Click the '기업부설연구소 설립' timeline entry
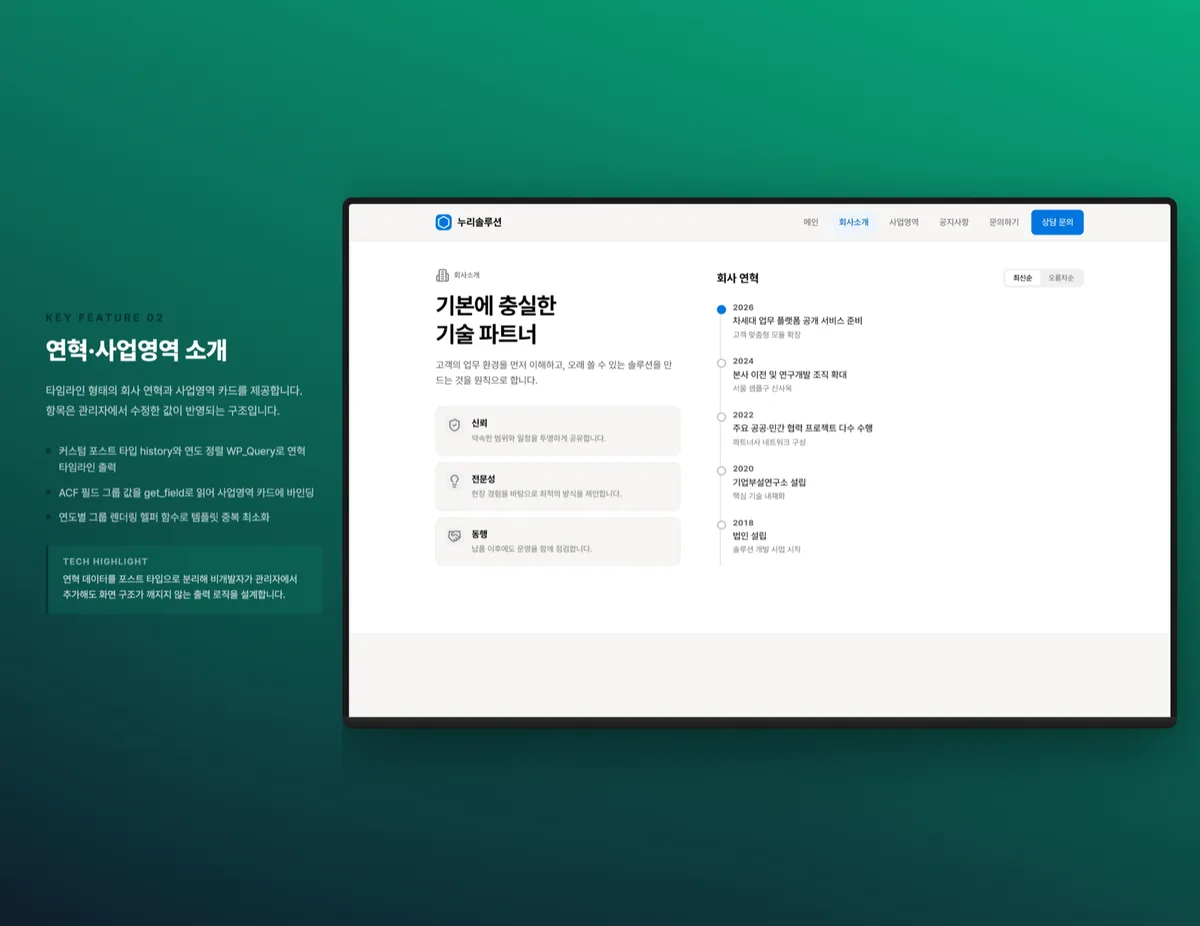This screenshot has width=1200, height=926. (x=769, y=482)
